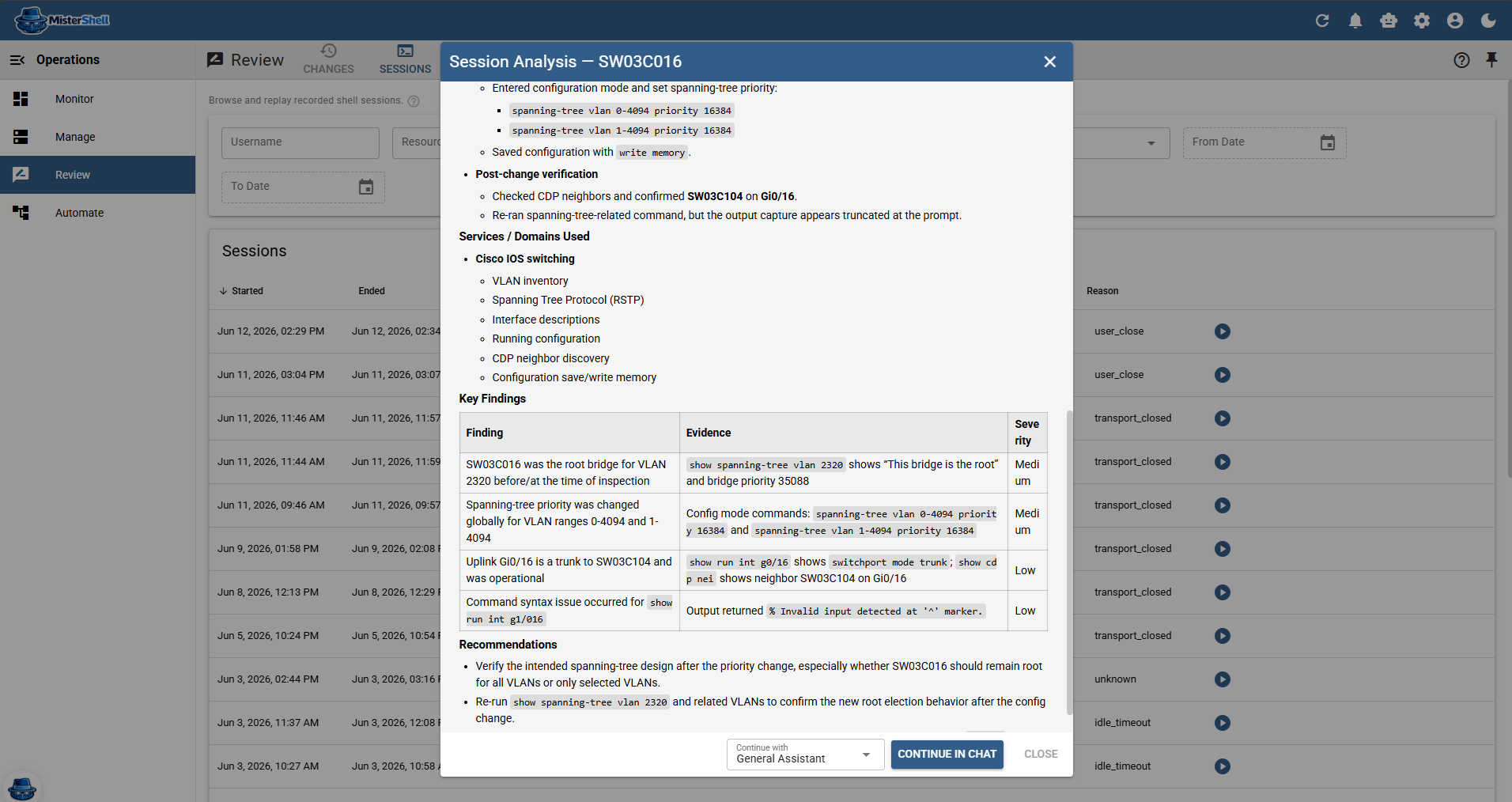Open the Continue with General Assistant dropdown
This screenshot has width=1512, height=802.
pos(805,754)
